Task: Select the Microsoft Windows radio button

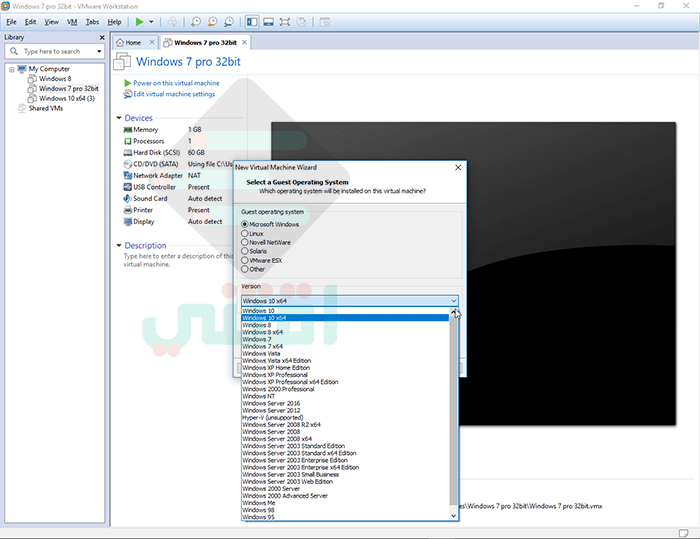Action: point(245,224)
